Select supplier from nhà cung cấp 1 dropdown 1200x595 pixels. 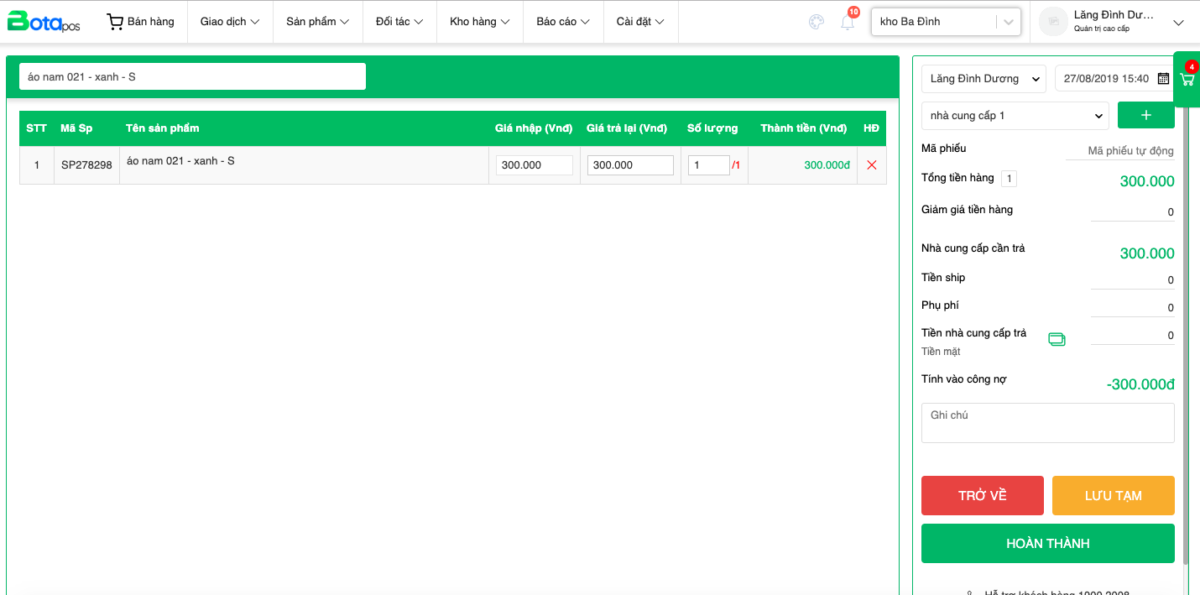[x=1014, y=116]
